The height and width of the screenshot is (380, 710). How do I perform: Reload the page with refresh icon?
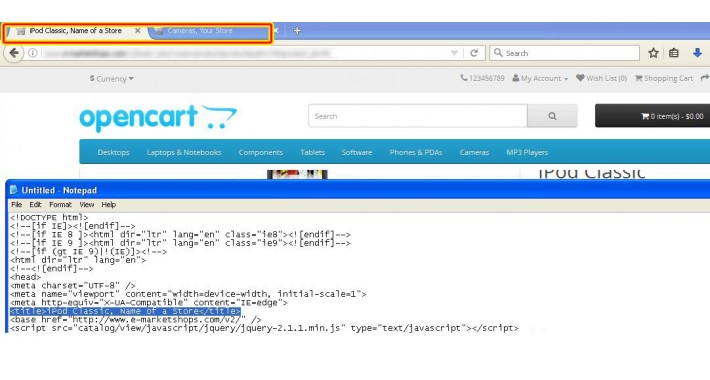pyautogui.click(x=474, y=53)
